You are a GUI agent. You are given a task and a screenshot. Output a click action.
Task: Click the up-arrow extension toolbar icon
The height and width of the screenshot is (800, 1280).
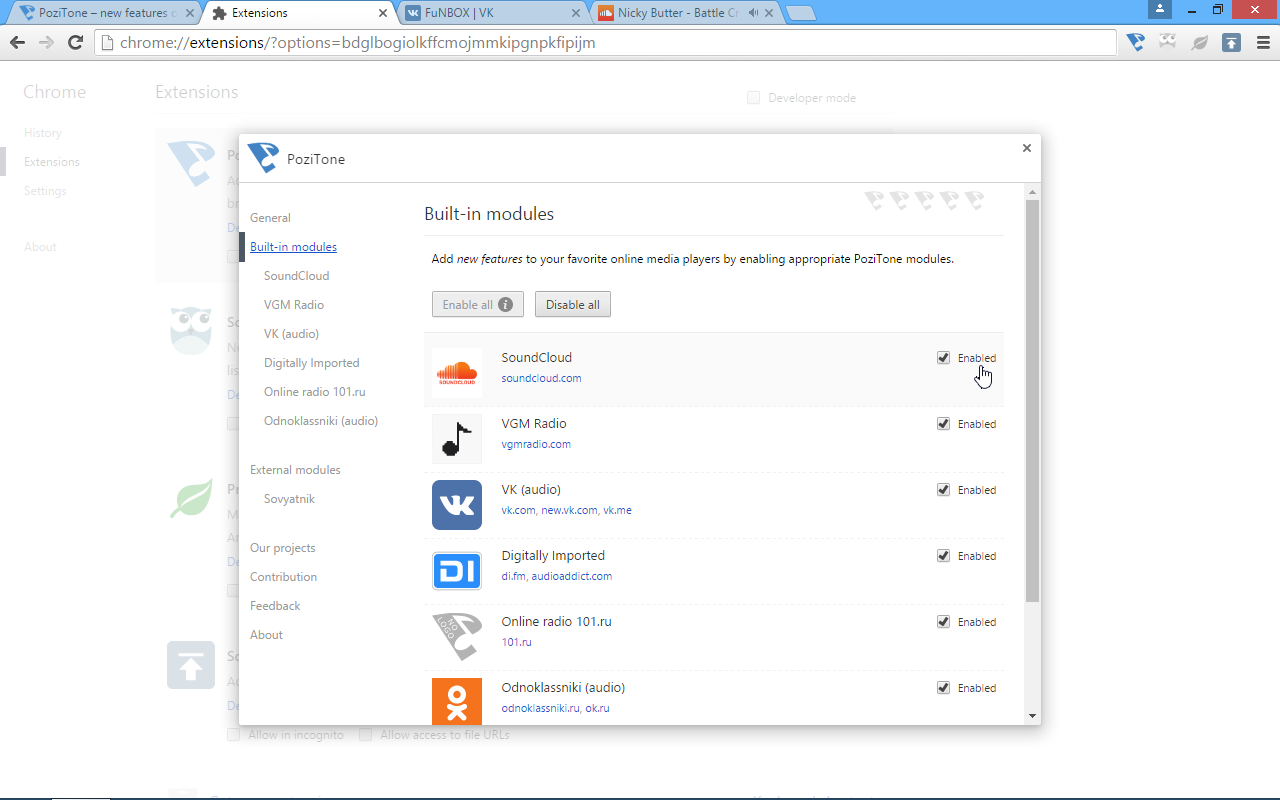point(1232,42)
